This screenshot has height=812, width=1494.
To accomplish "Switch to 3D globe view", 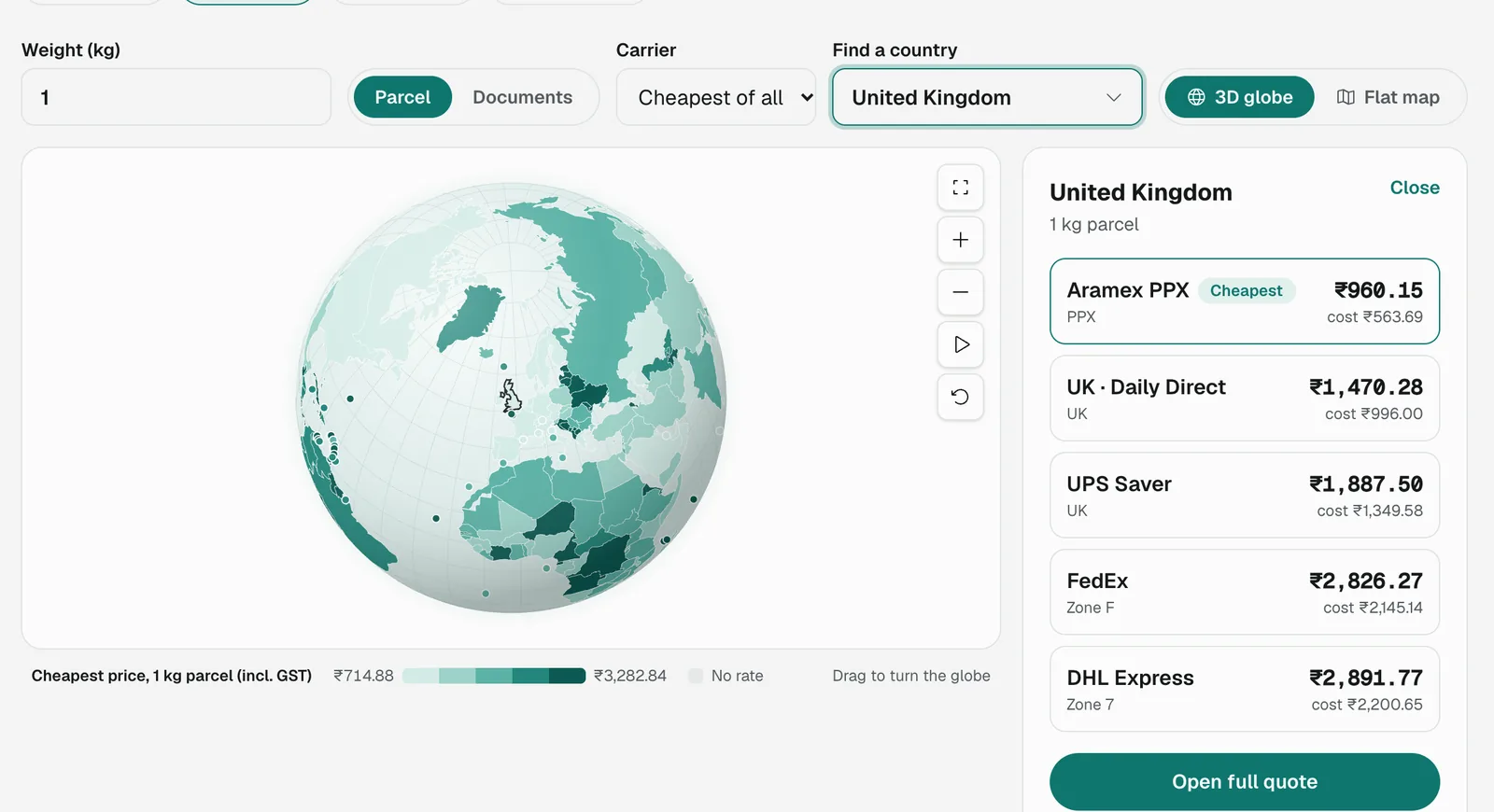I will pyautogui.click(x=1239, y=97).
